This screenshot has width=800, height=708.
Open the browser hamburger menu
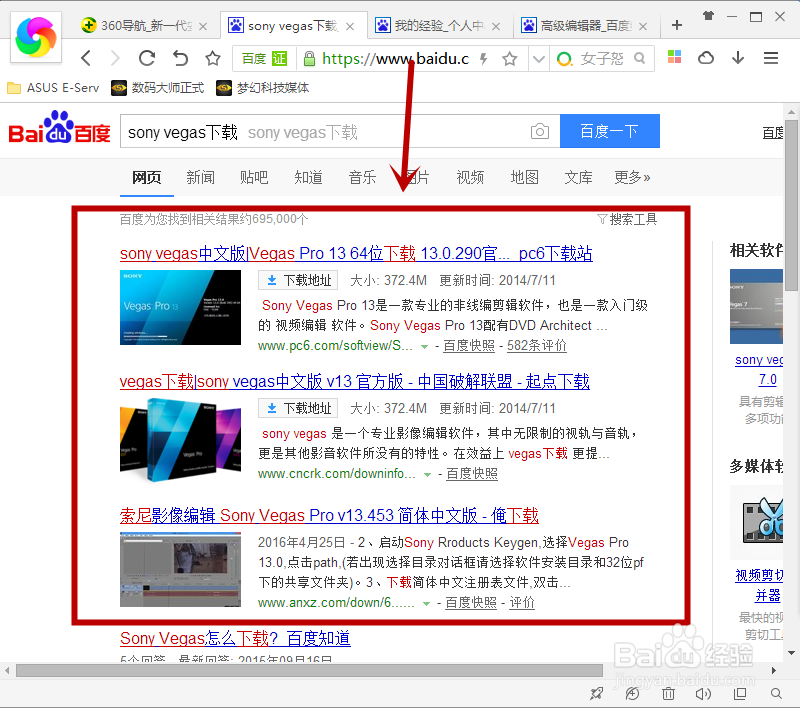pos(770,58)
